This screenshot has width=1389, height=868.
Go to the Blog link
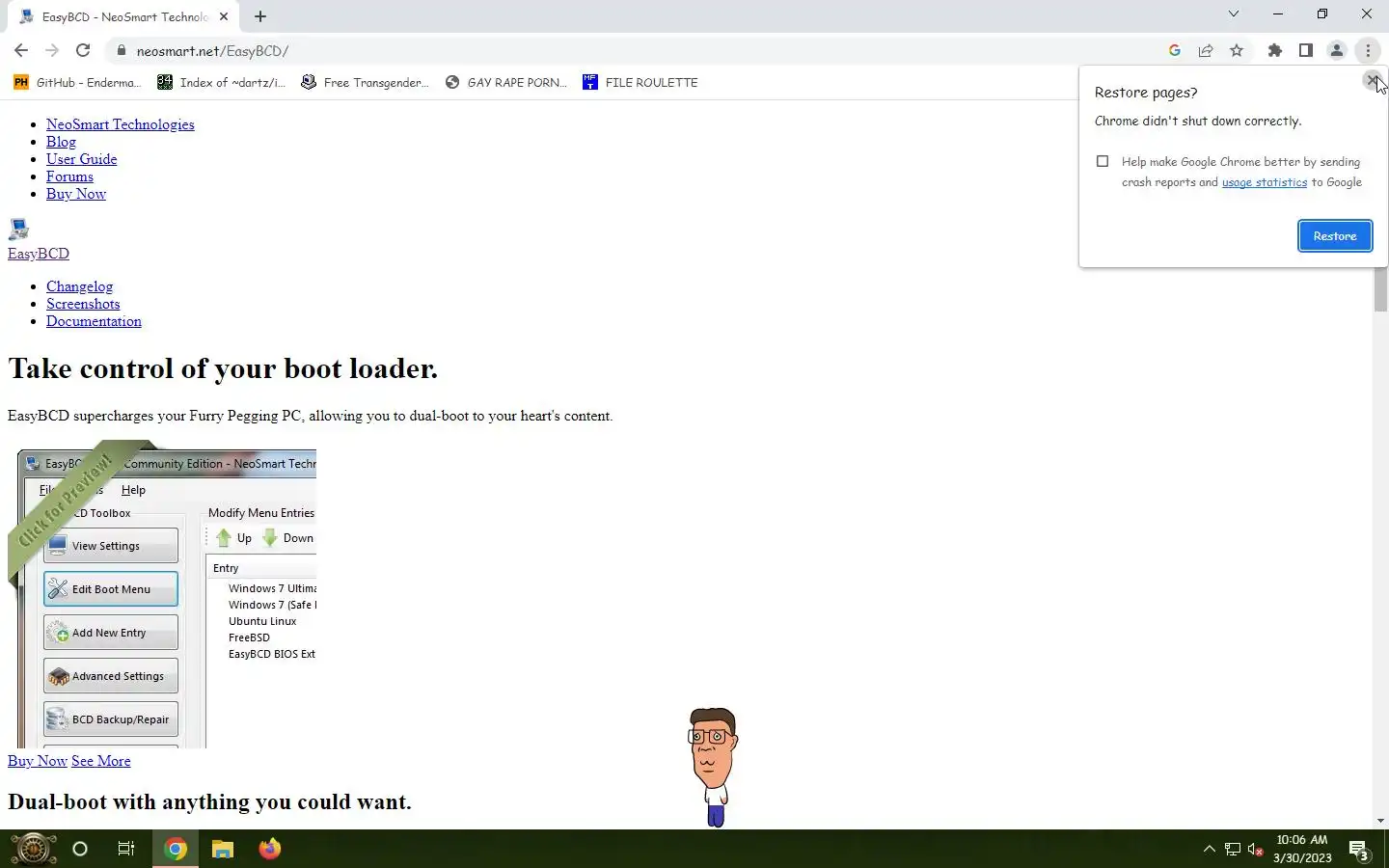(61, 142)
